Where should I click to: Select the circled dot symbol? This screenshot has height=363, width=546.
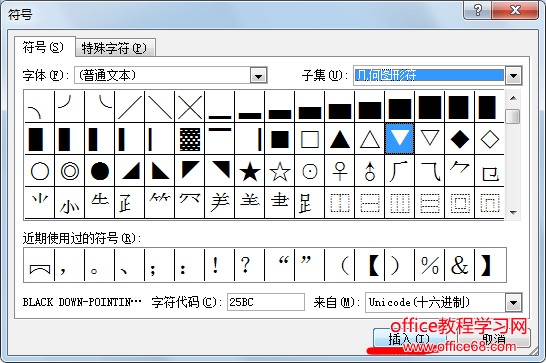click(310, 171)
